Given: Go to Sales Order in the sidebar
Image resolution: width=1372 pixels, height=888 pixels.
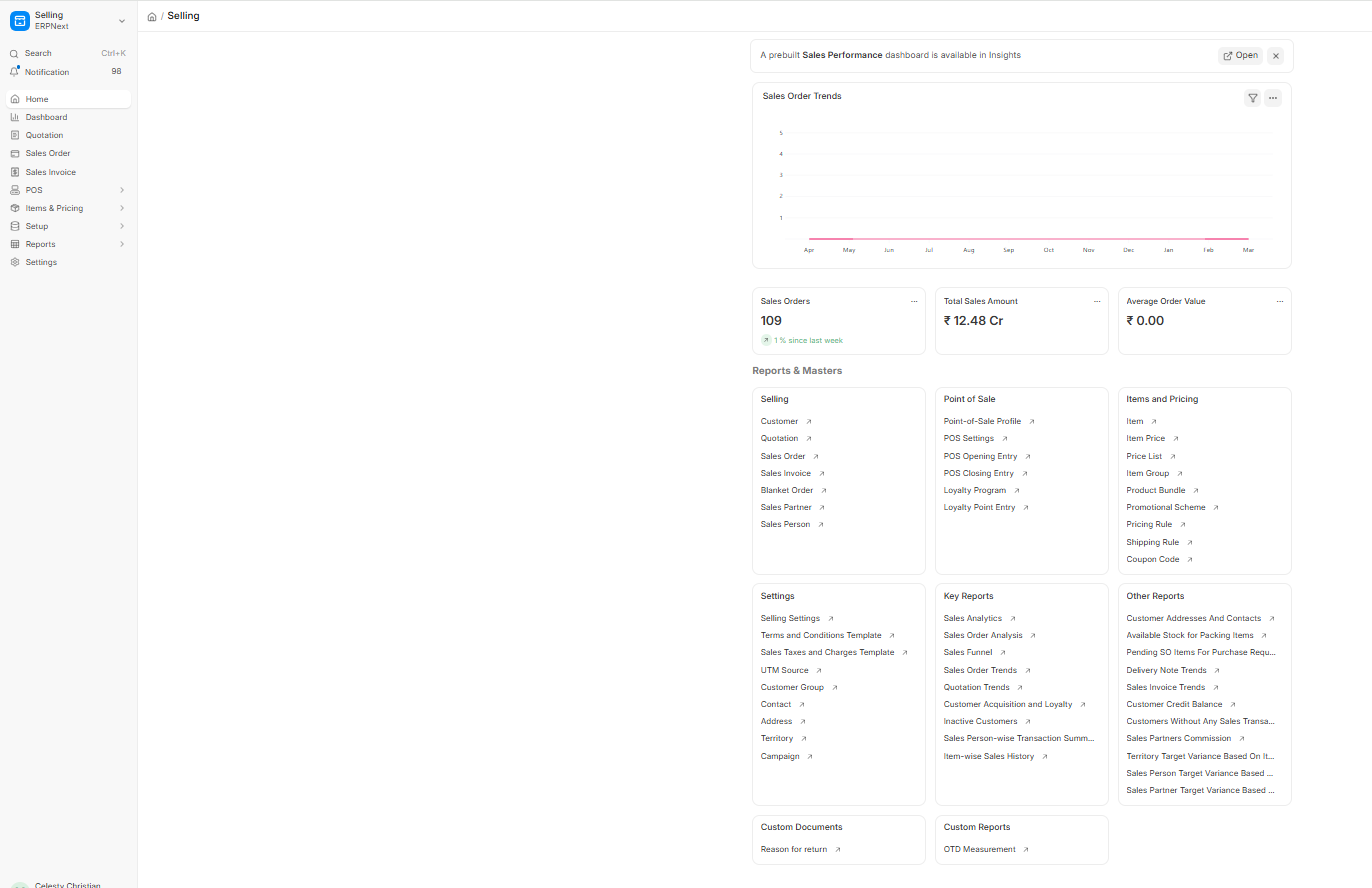Looking at the screenshot, I should coord(68,153).
